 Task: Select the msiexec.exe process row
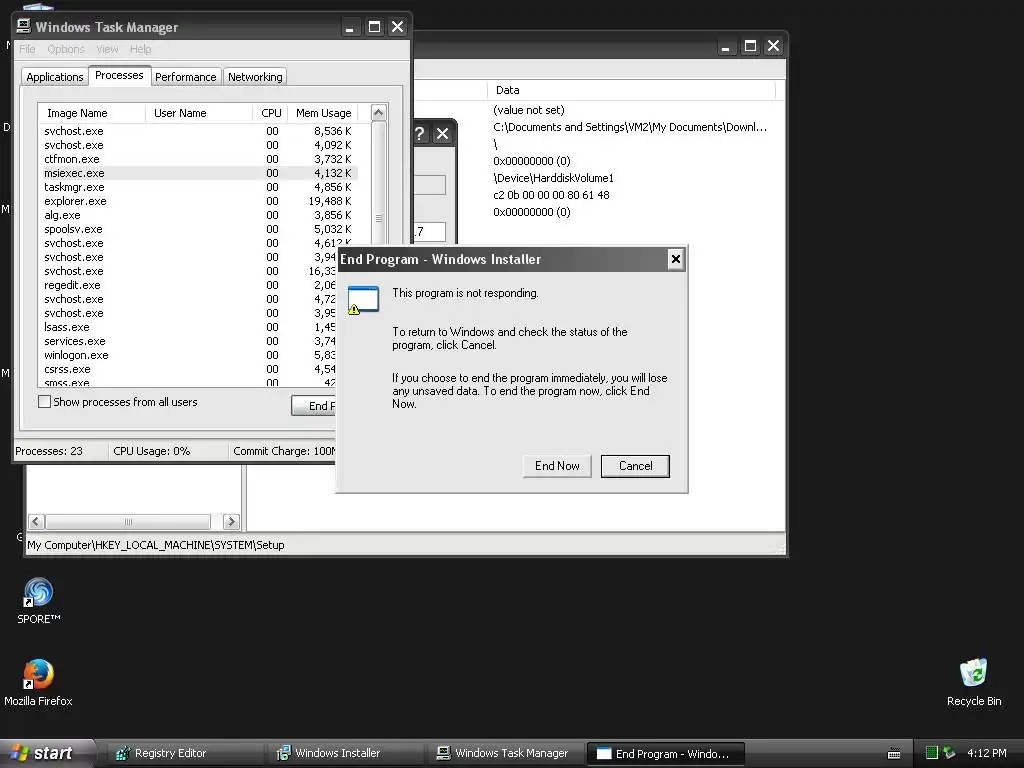click(198, 173)
